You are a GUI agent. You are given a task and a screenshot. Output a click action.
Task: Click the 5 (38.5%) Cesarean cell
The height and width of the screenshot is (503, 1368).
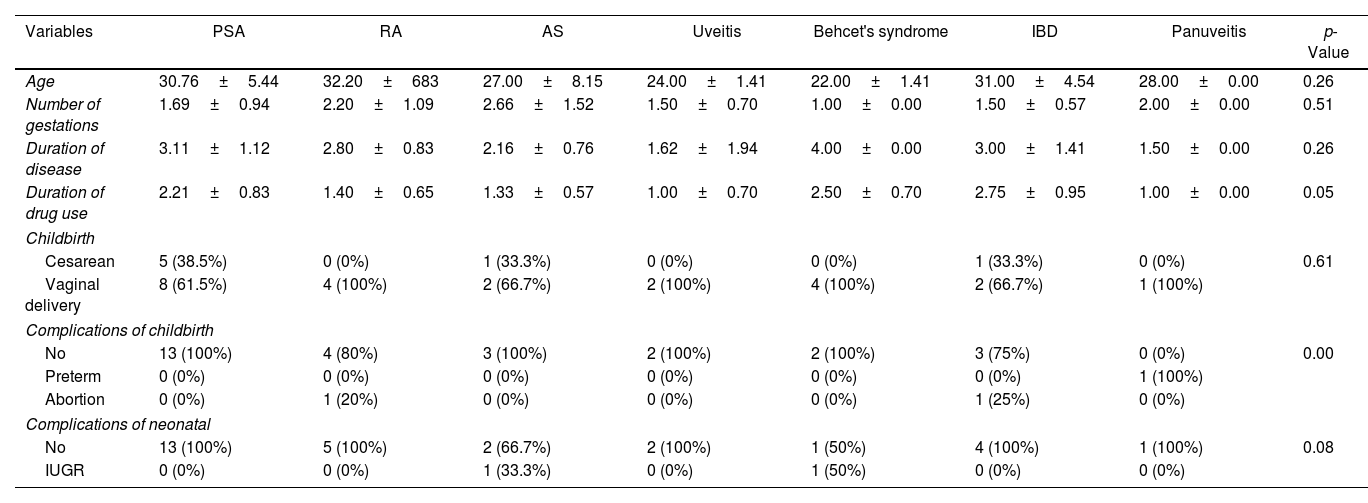click(193, 262)
